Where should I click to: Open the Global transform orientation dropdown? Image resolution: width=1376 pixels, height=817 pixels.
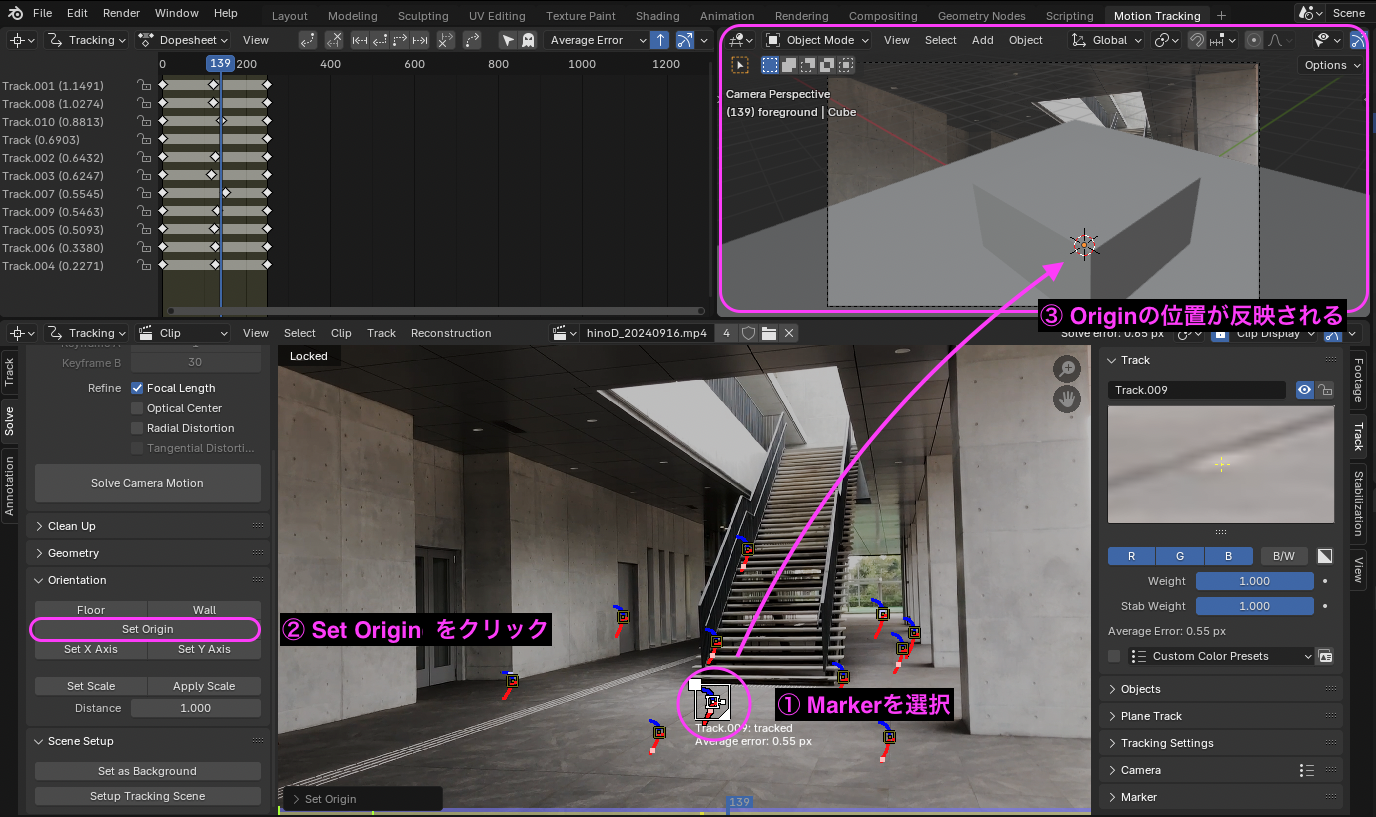1106,40
